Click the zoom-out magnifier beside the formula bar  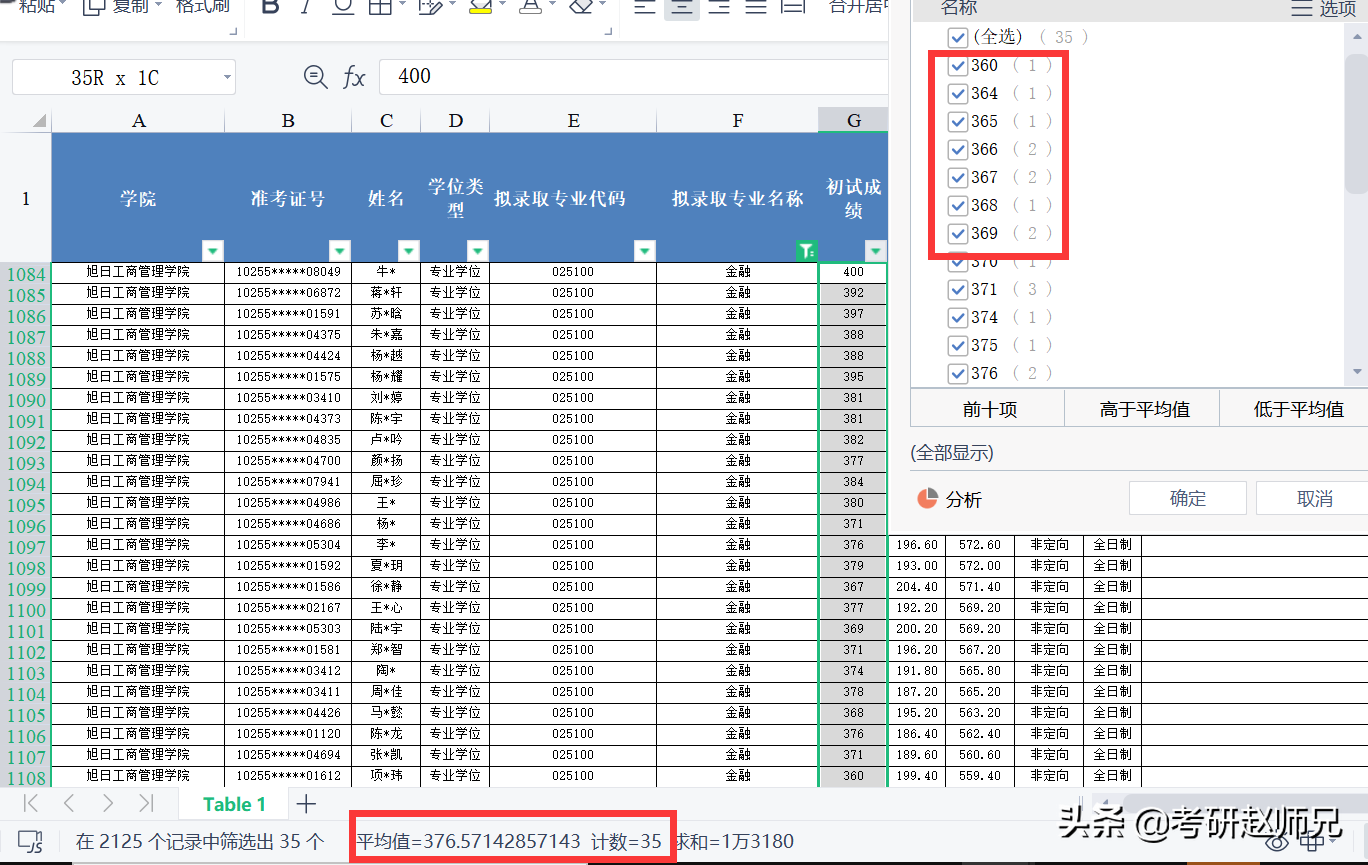[315, 76]
